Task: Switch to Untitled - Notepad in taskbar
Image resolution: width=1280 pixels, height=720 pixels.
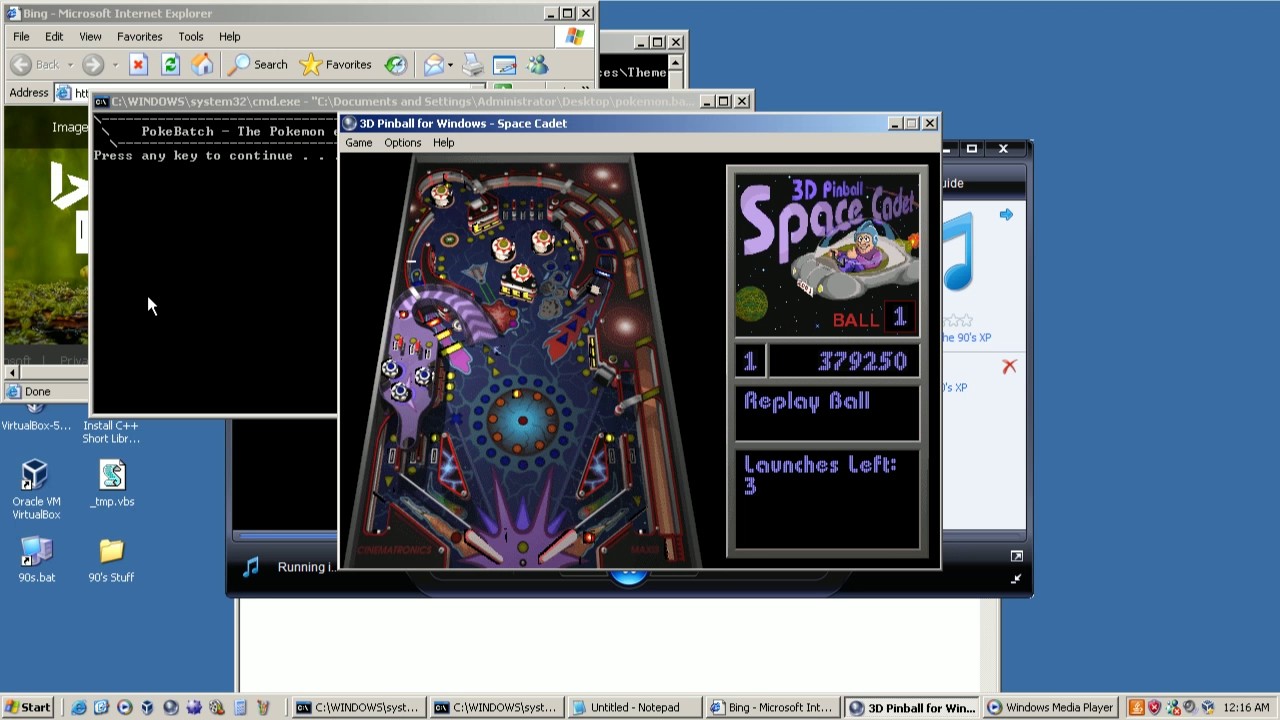Action: 634,707
